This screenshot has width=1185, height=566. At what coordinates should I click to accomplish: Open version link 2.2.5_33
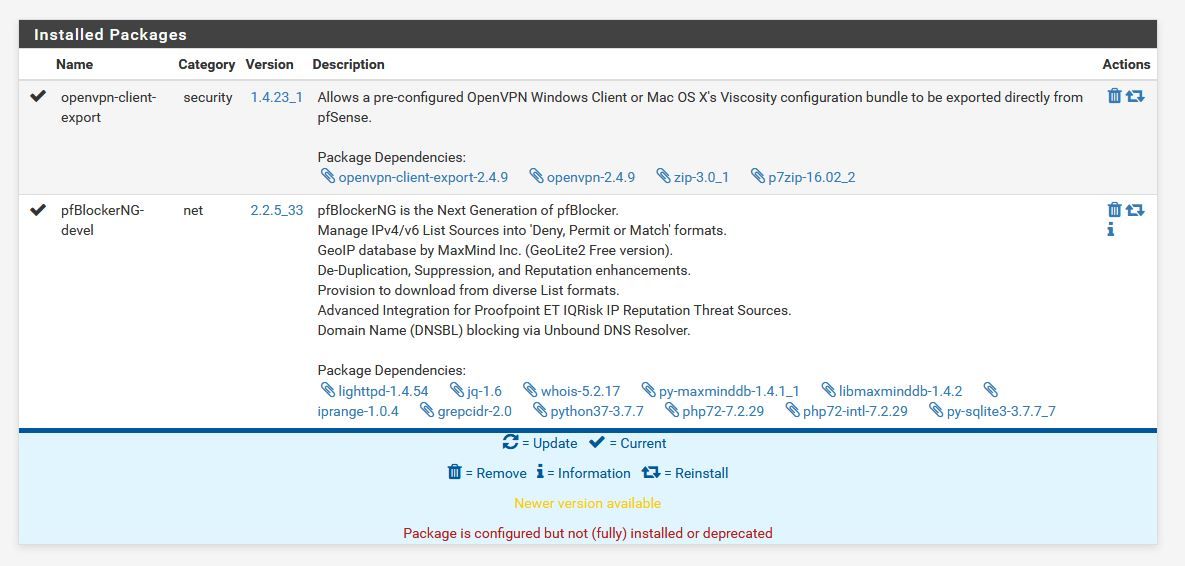point(277,211)
